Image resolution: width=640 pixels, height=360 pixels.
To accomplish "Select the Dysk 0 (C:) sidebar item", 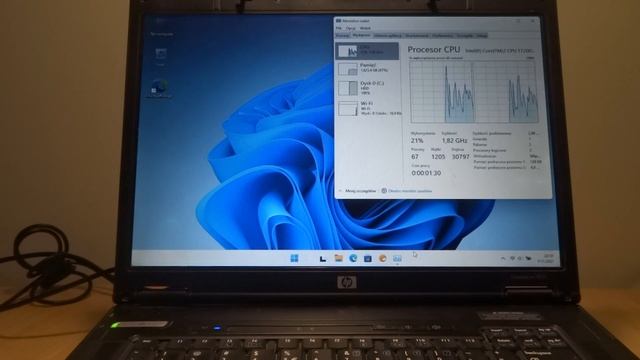I will [367, 88].
